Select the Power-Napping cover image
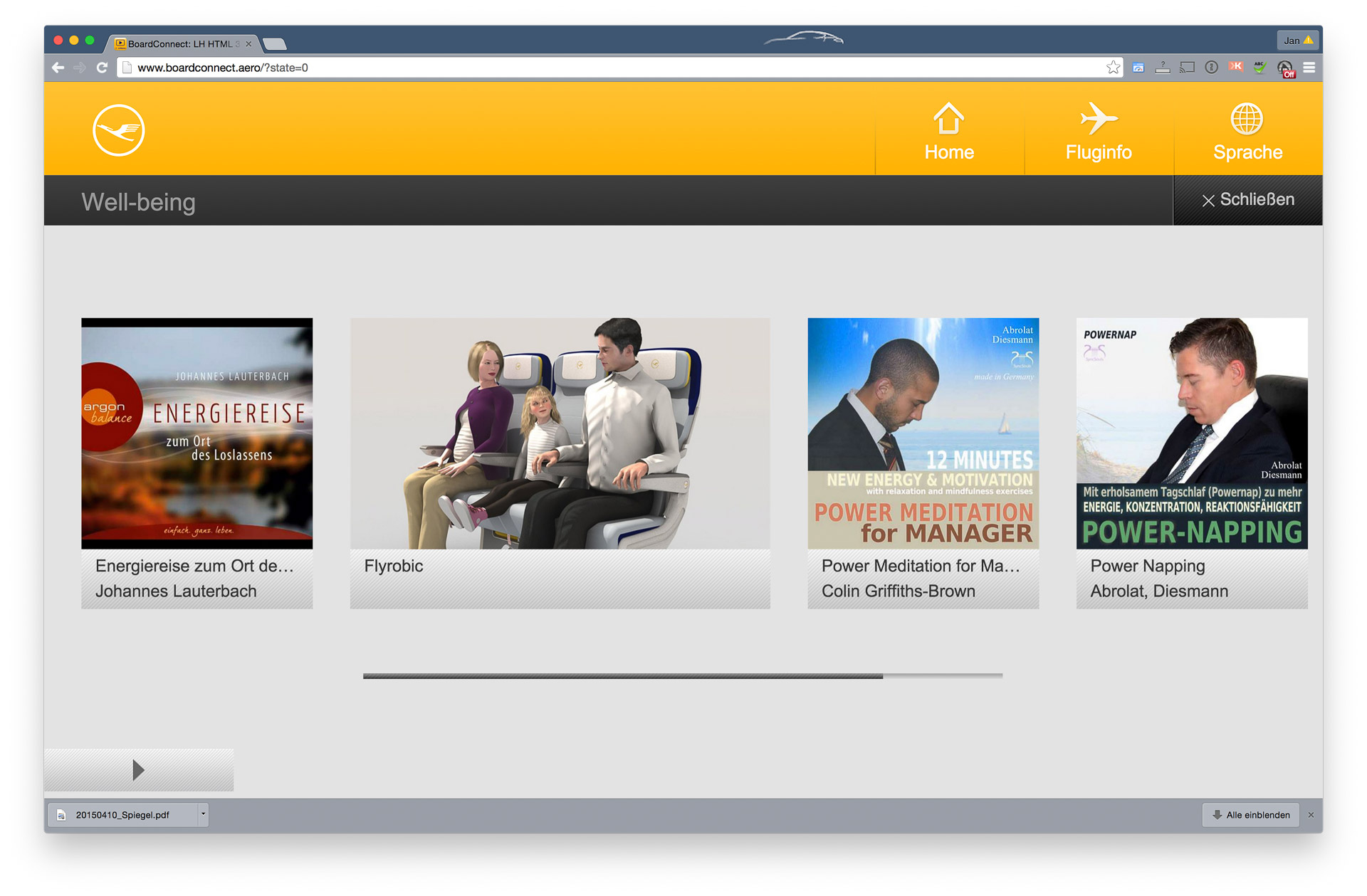The width and height of the screenshot is (1367, 896). [x=1192, y=433]
